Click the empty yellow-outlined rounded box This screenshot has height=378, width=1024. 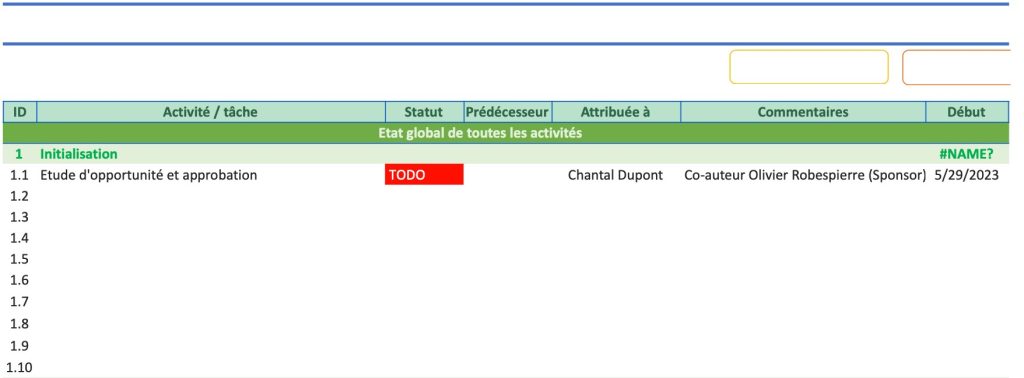click(x=809, y=67)
